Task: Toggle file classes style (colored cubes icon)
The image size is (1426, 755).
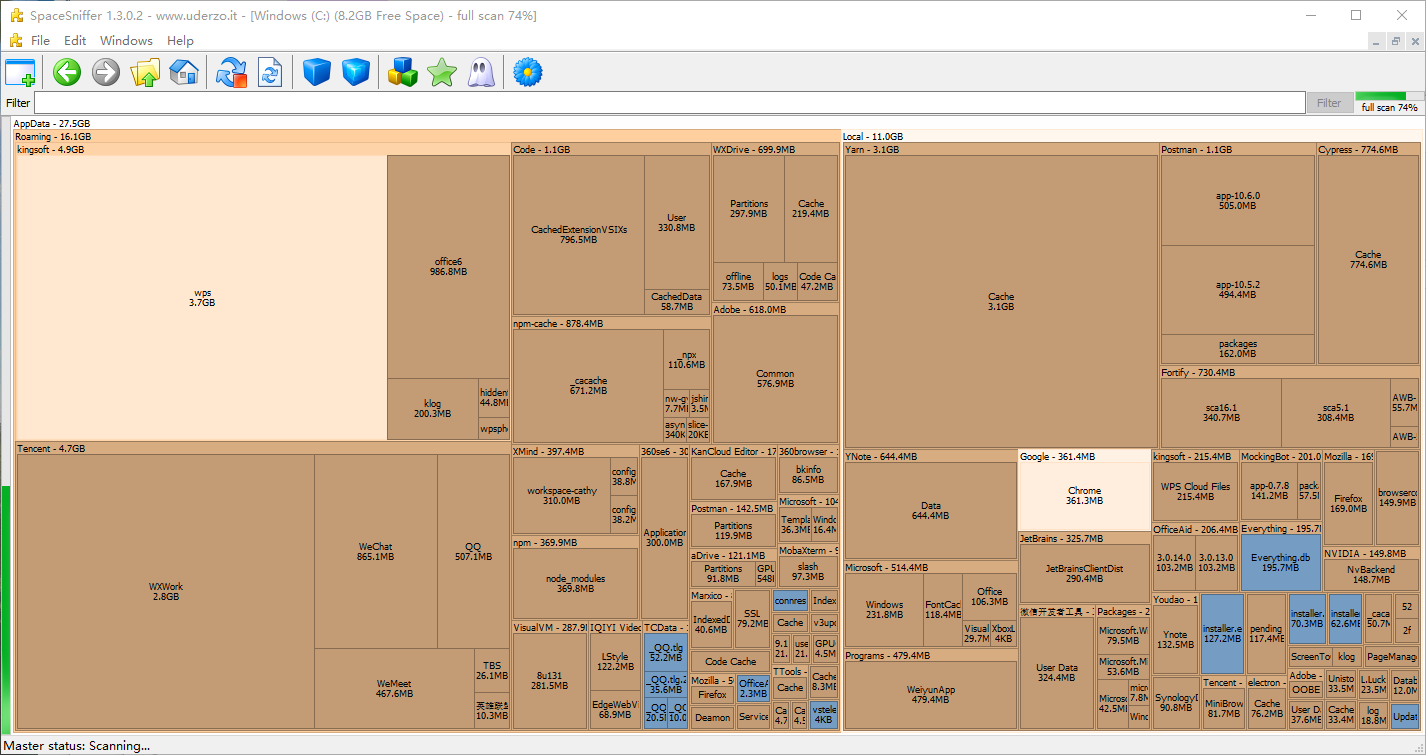Action: [x=403, y=72]
